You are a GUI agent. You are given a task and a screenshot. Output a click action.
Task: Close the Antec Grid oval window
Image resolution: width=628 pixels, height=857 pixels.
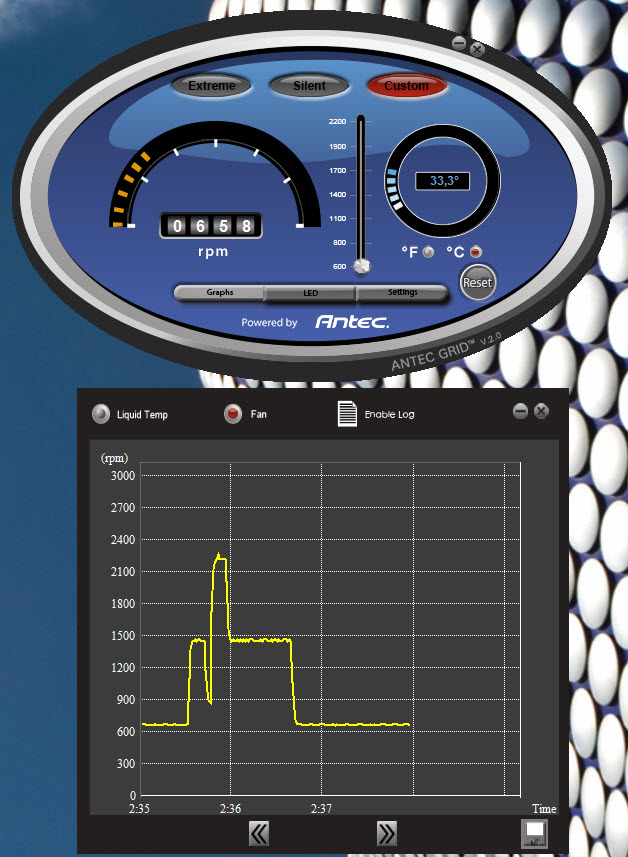(477, 50)
